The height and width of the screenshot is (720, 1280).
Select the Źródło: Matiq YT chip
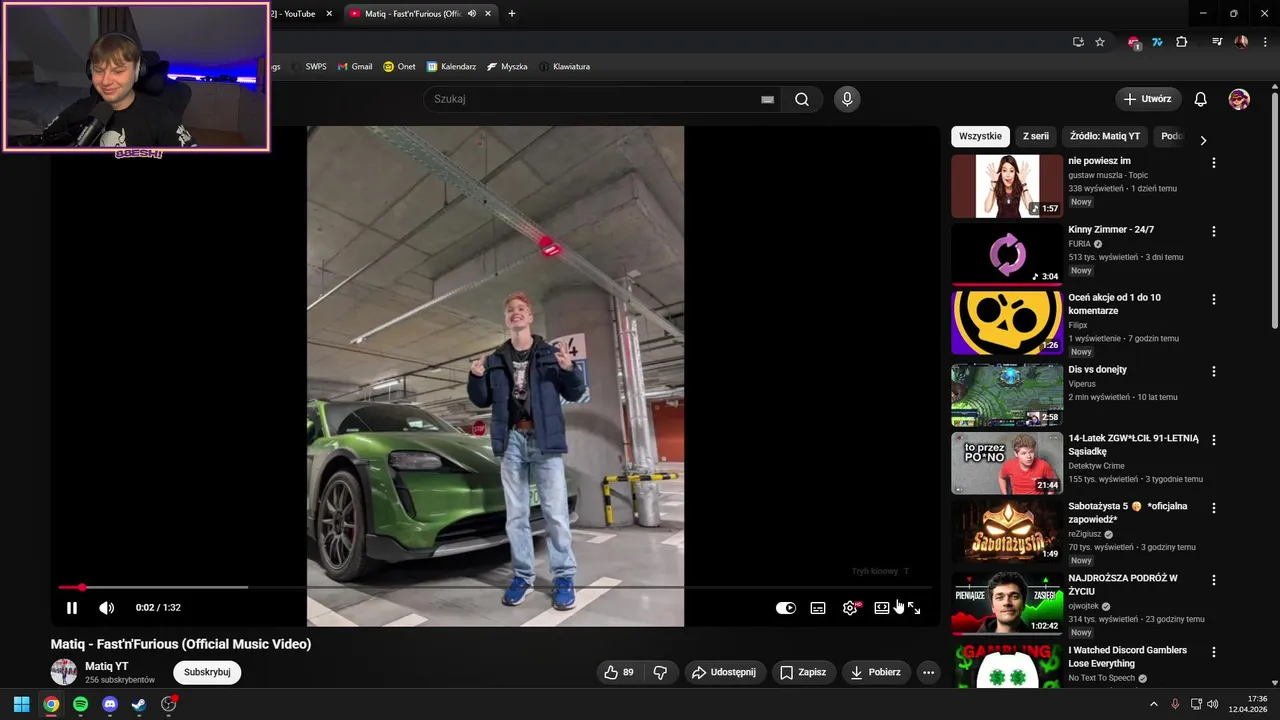[1105, 136]
